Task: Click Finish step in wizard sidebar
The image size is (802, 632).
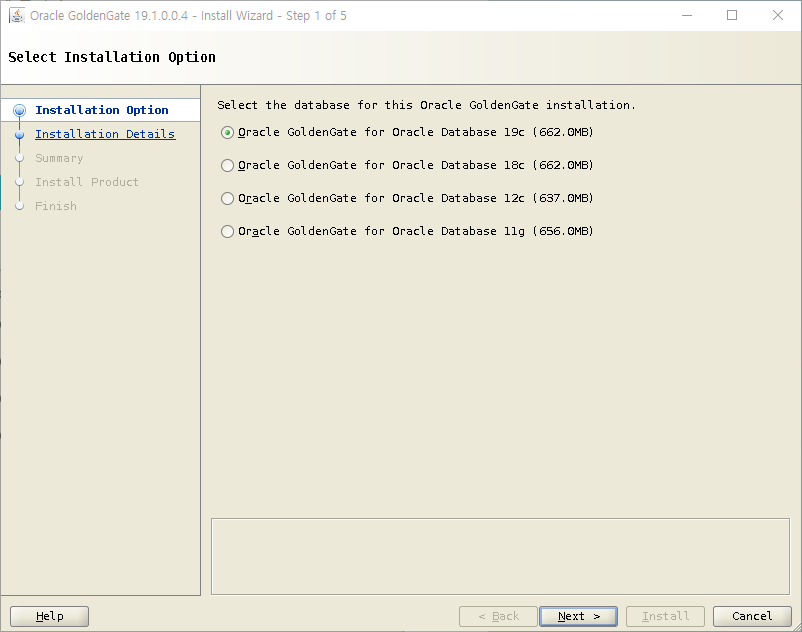Action: click(x=56, y=206)
